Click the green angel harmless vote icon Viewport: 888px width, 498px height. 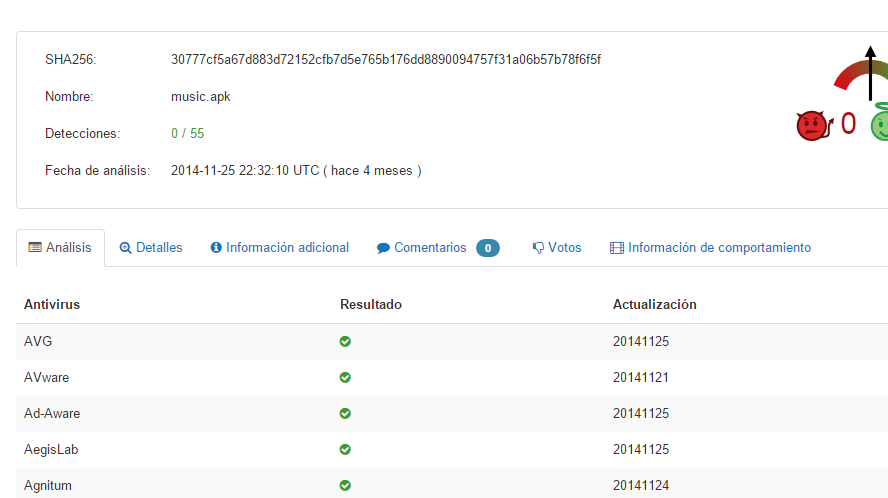click(x=879, y=125)
